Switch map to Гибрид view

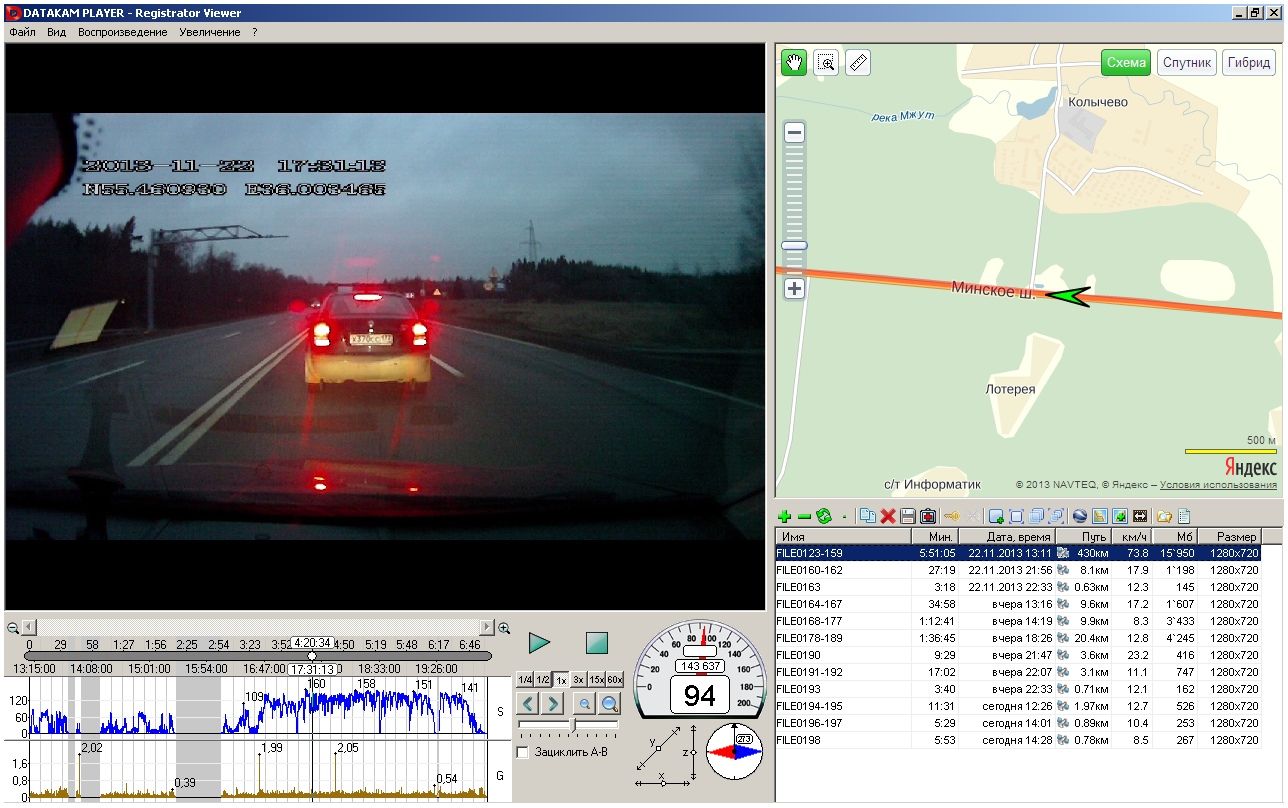1248,63
